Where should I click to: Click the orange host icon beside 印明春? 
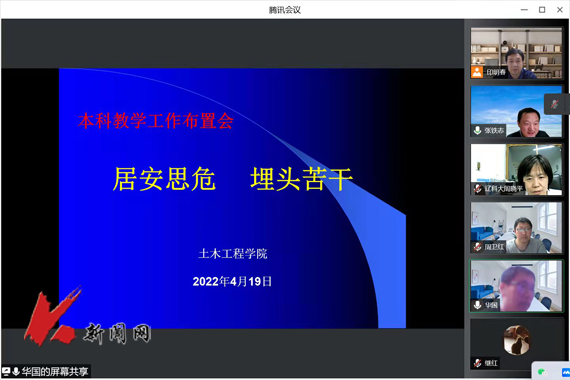(x=477, y=72)
